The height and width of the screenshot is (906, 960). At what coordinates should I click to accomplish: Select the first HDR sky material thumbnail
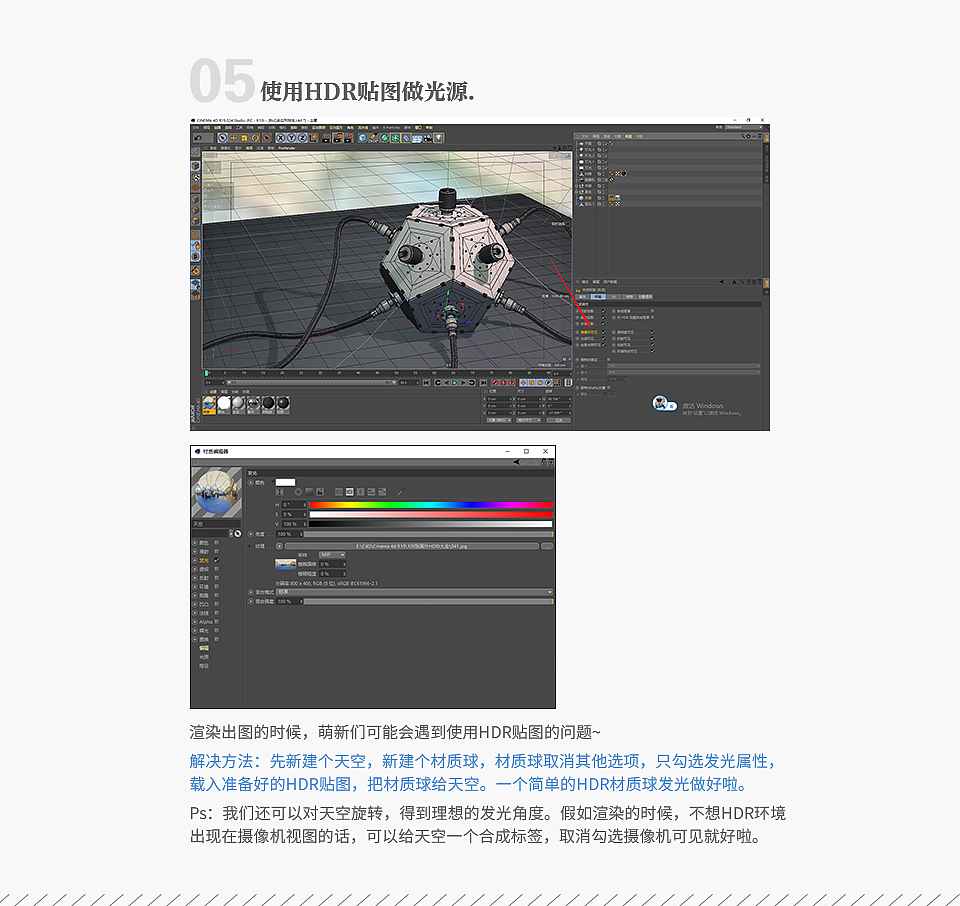click(209, 404)
